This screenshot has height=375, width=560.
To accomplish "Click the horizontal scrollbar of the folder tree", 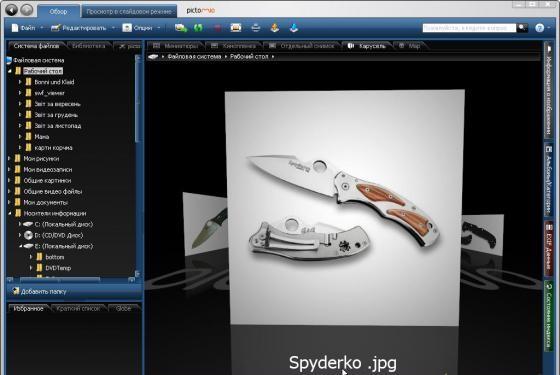I will tap(60, 280).
